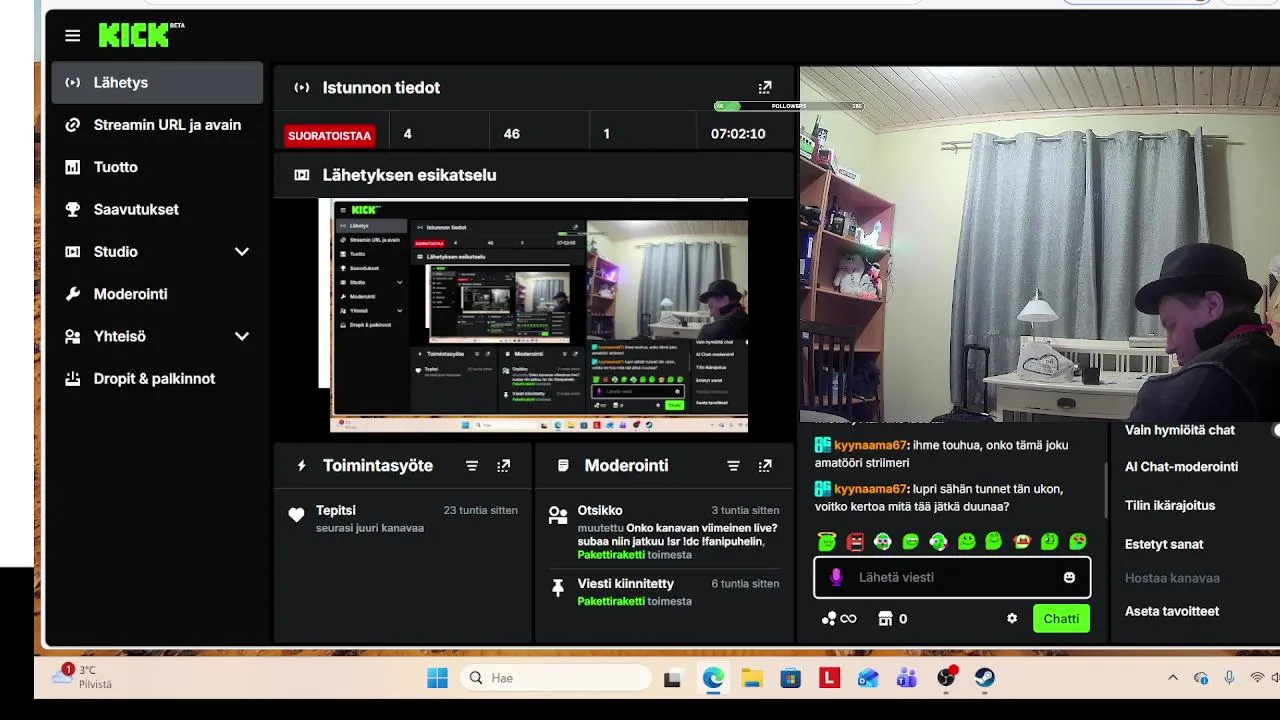1280x720 pixels.
Task: Switch to Microsoft Edge on the taskbar
Action: pos(713,679)
